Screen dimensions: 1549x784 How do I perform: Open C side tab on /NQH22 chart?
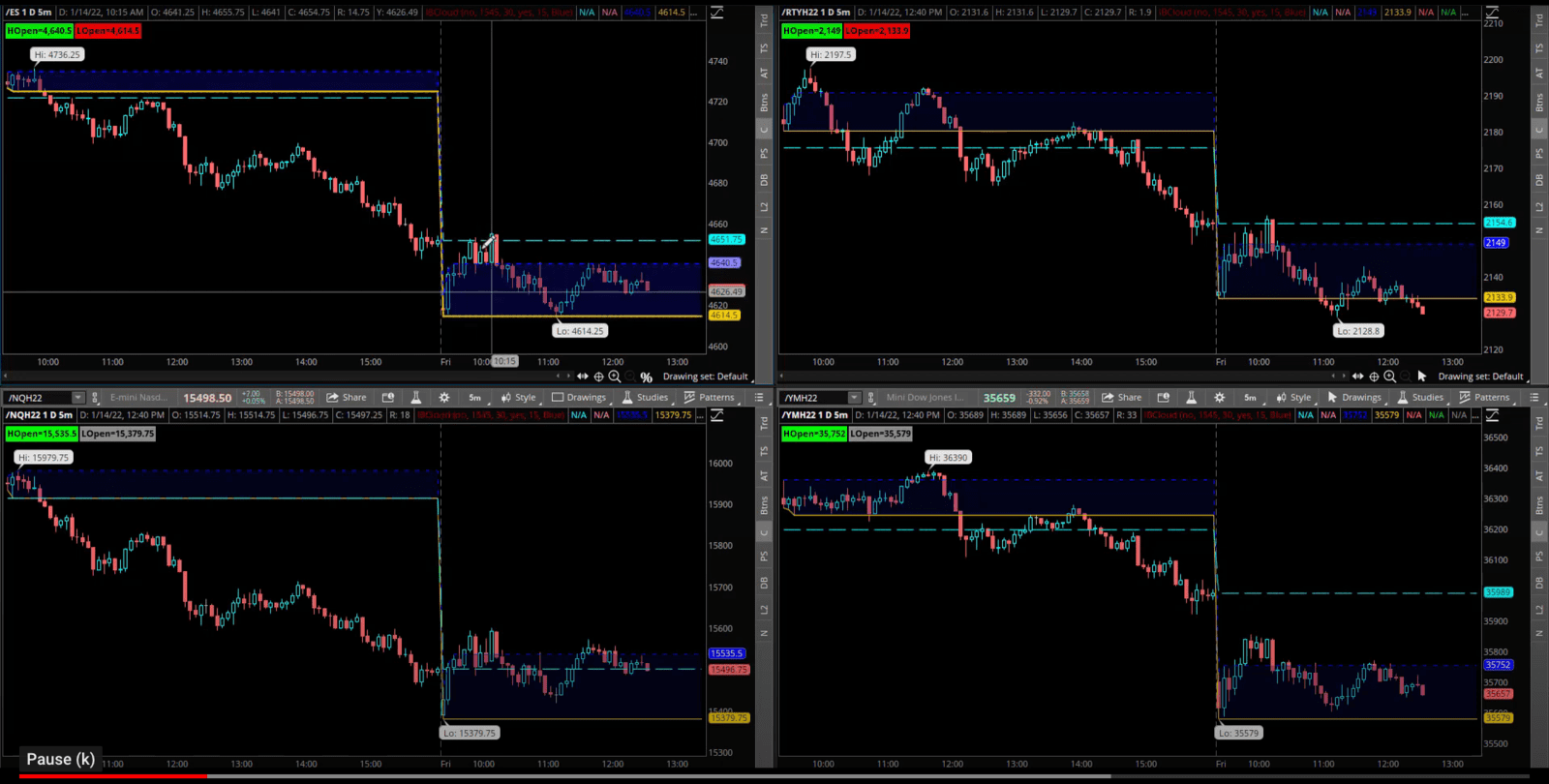click(x=764, y=531)
